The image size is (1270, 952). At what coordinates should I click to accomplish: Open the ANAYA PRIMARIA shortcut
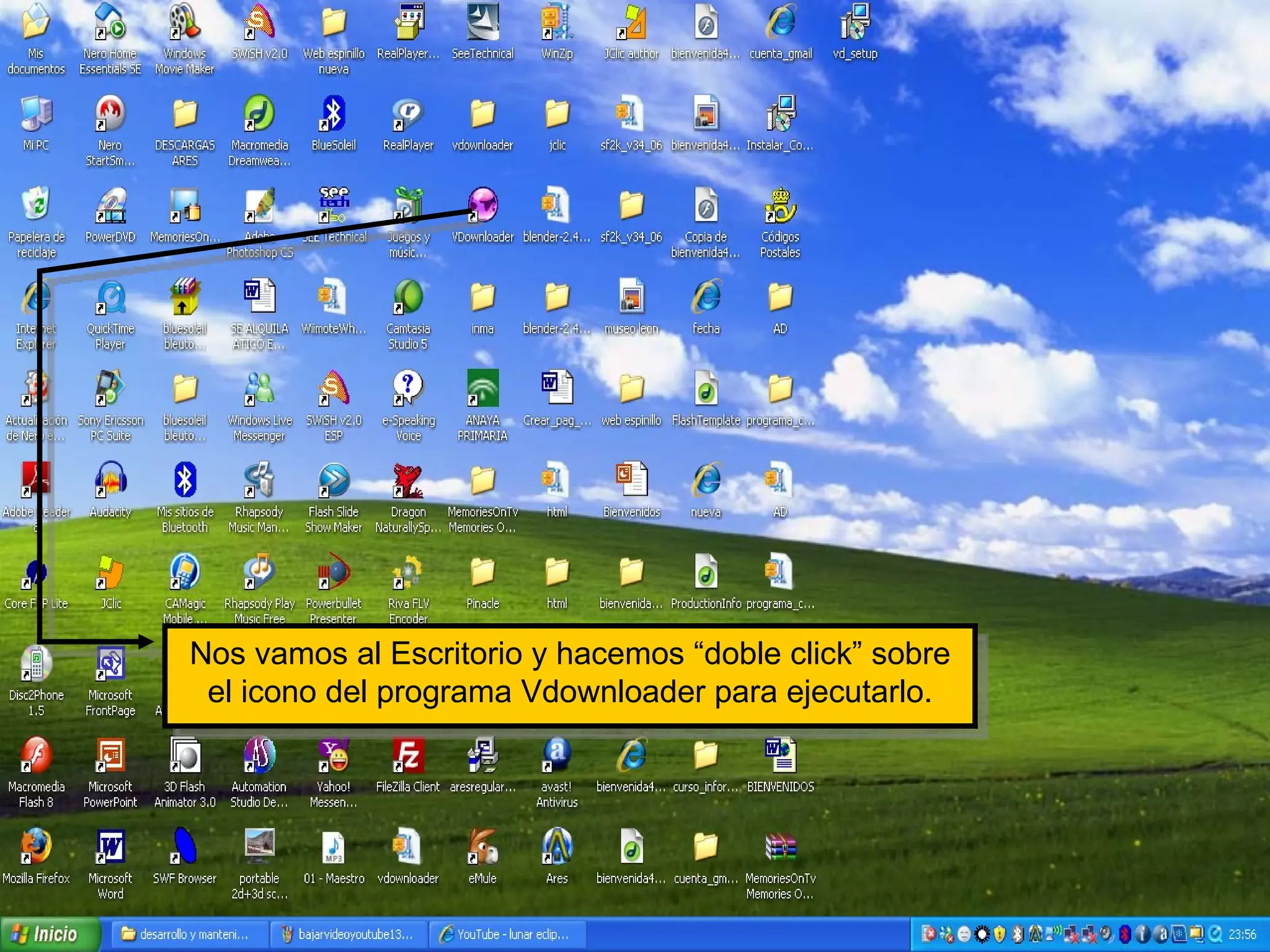pyautogui.click(x=482, y=388)
